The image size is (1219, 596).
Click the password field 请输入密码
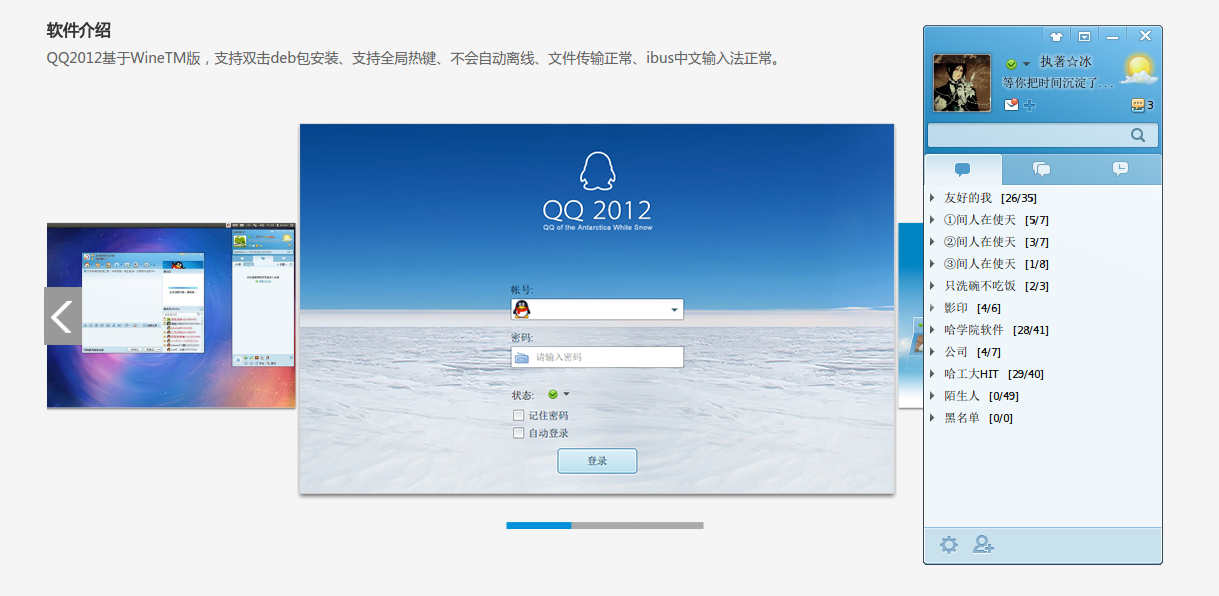597,357
